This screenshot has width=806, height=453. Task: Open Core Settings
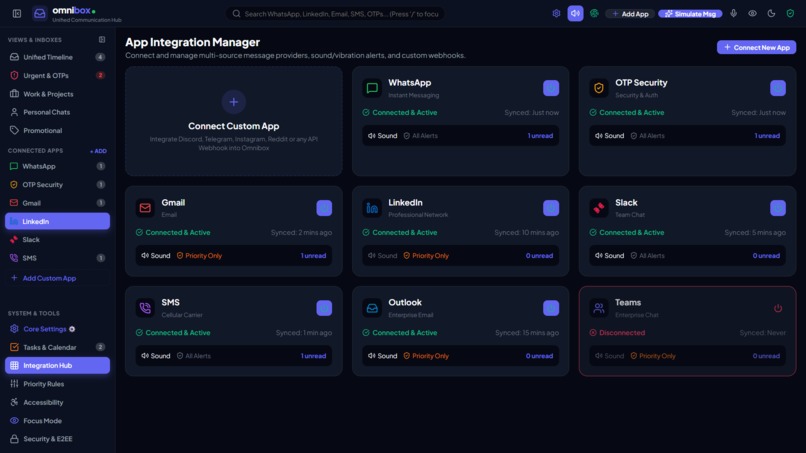(x=57, y=329)
